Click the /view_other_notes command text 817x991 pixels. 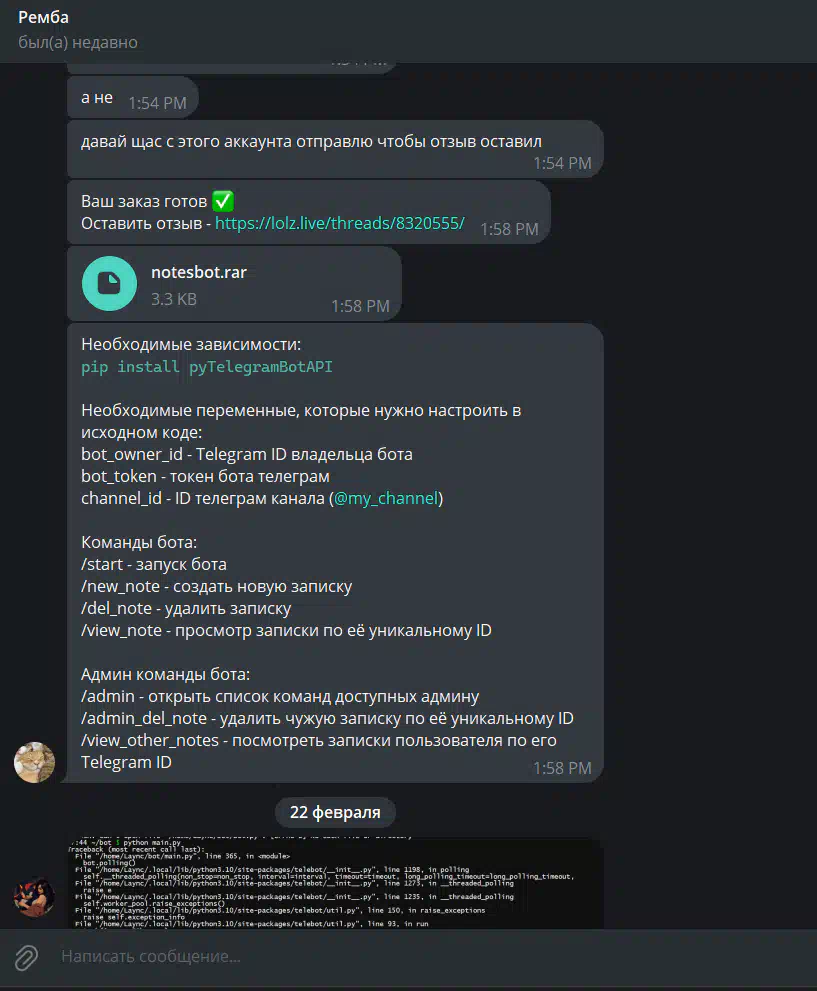tap(150, 740)
